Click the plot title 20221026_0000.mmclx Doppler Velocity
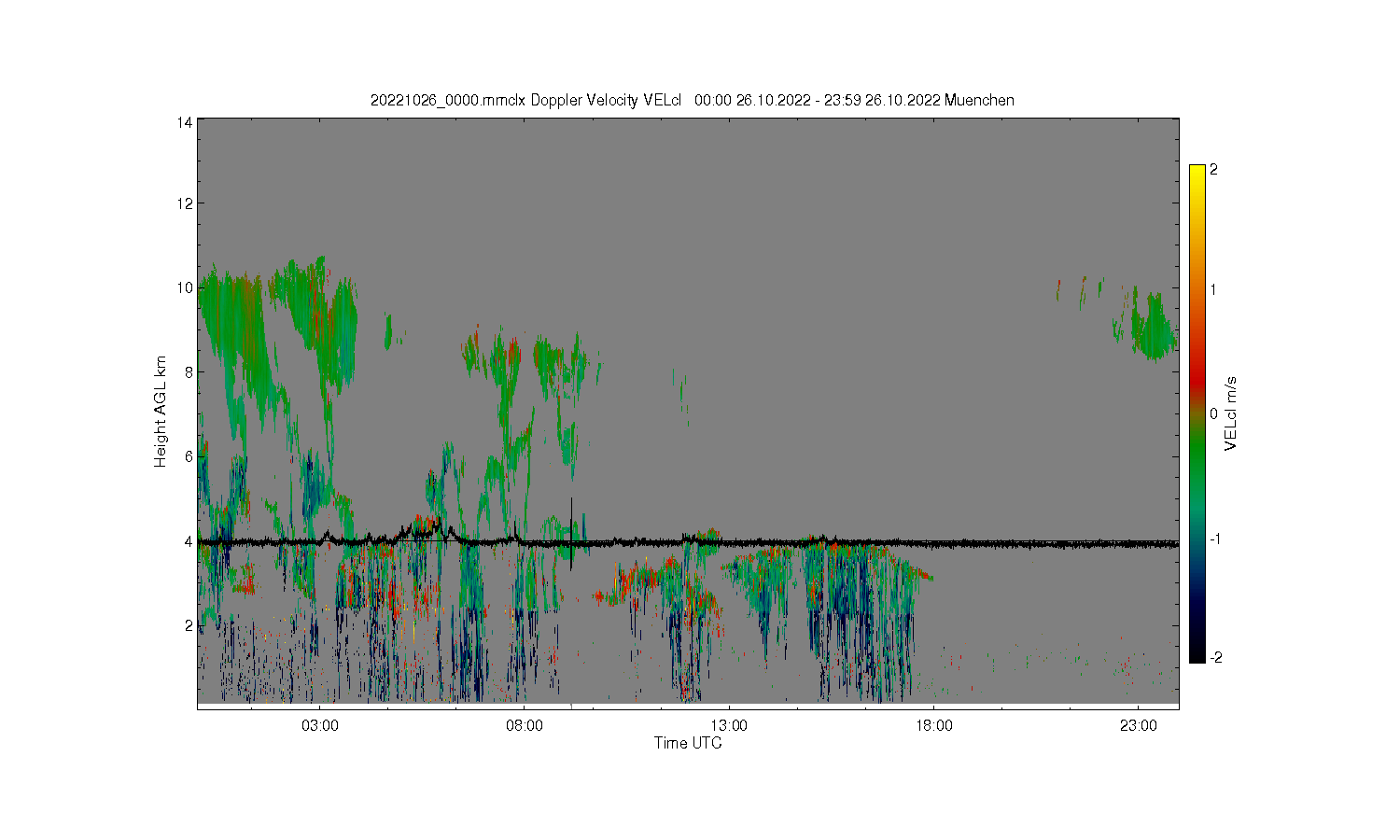The height and width of the screenshot is (840, 1400). [692, 100]
